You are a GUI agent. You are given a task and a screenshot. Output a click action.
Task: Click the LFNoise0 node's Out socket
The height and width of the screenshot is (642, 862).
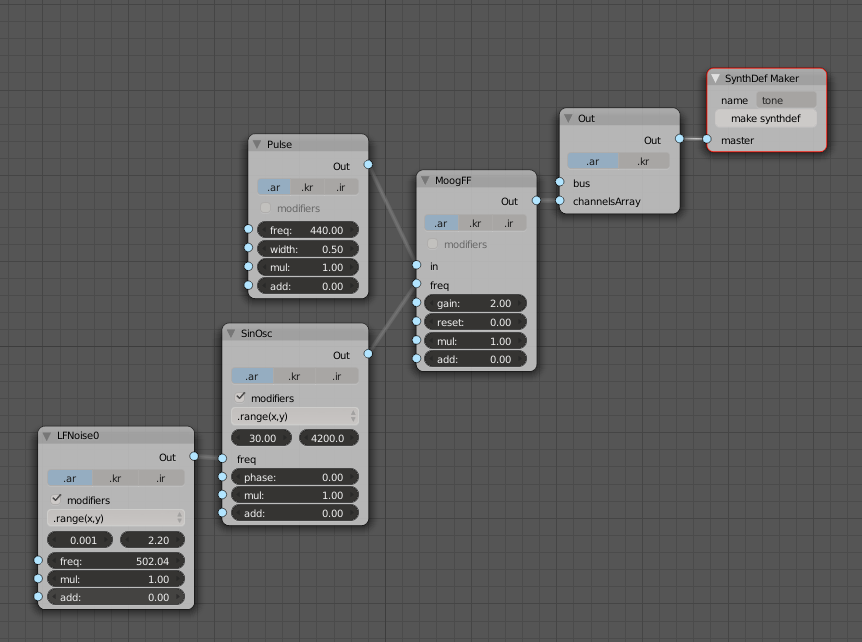(x=194, y=456)
